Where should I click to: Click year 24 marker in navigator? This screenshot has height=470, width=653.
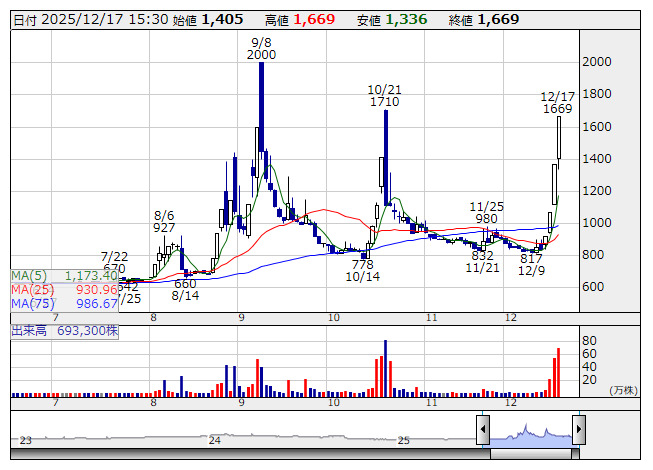[x=214, y=440]
